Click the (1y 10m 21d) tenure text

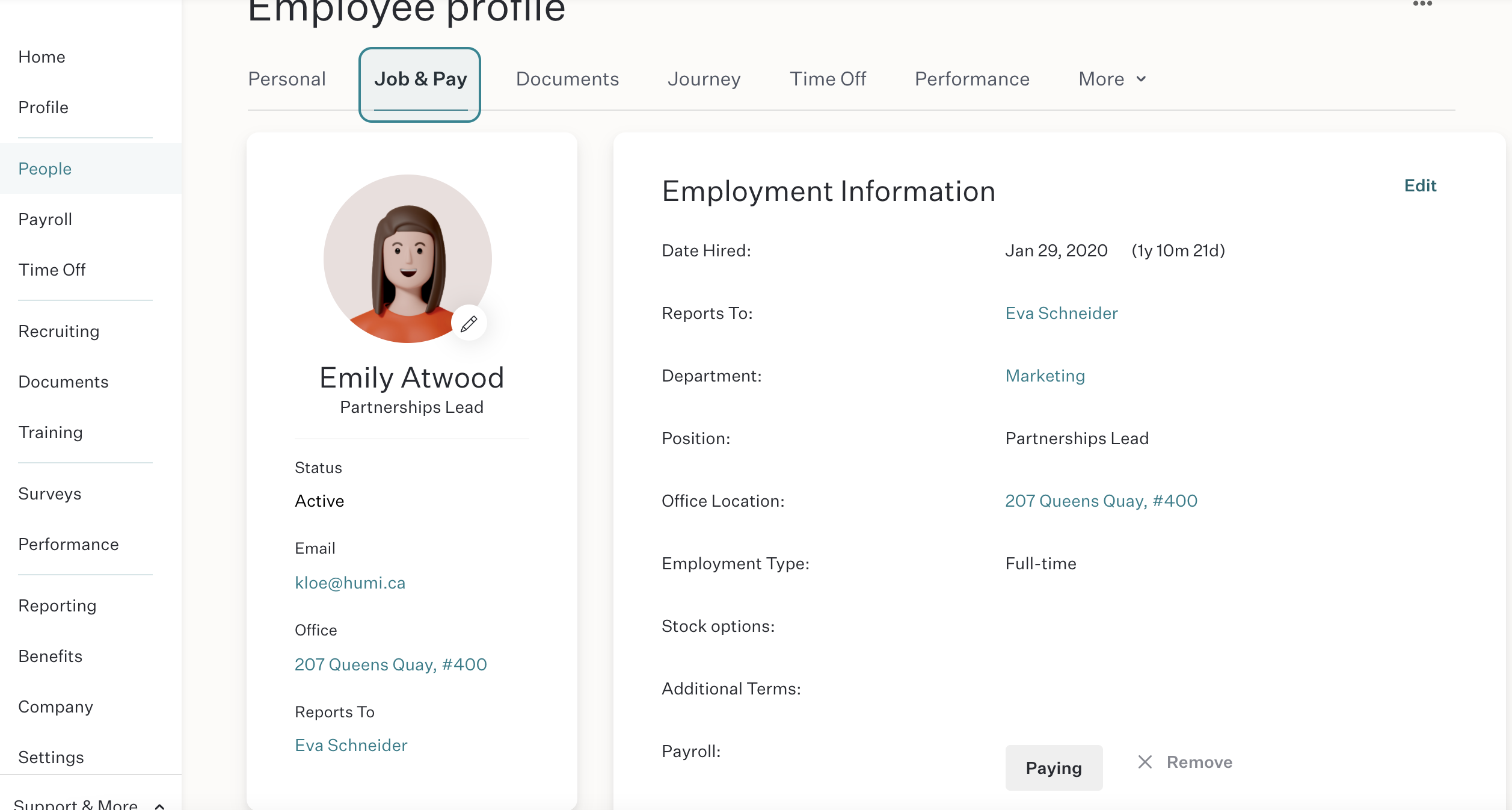[x=1178, y=250]
